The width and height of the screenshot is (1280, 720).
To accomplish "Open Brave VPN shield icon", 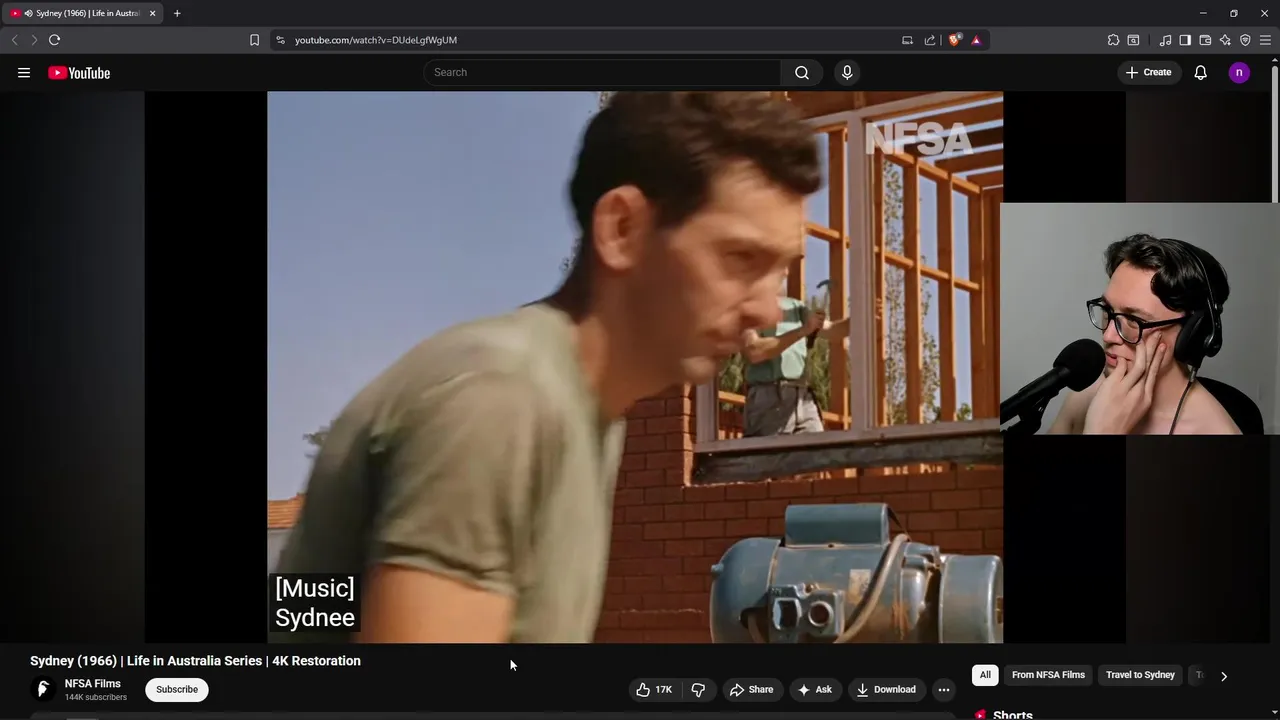I will coord(1245,40).
